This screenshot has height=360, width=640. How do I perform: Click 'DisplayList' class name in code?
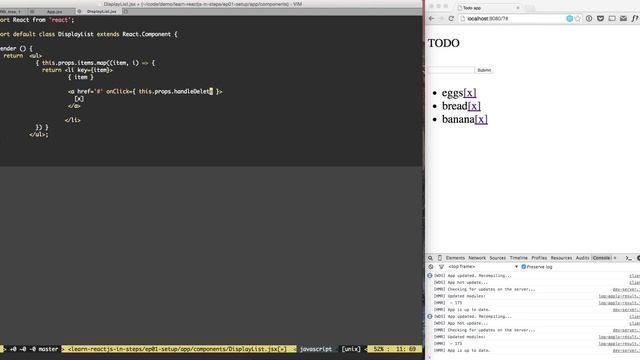click(x=76, y=34)
